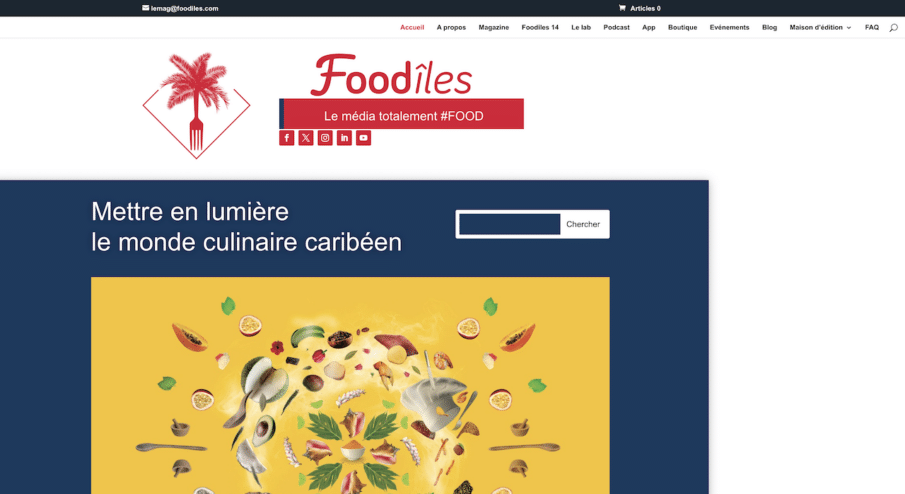Open the YouTube social icon
The height and width of the screenshot is (494, 905).
click(x=363, y=138)
